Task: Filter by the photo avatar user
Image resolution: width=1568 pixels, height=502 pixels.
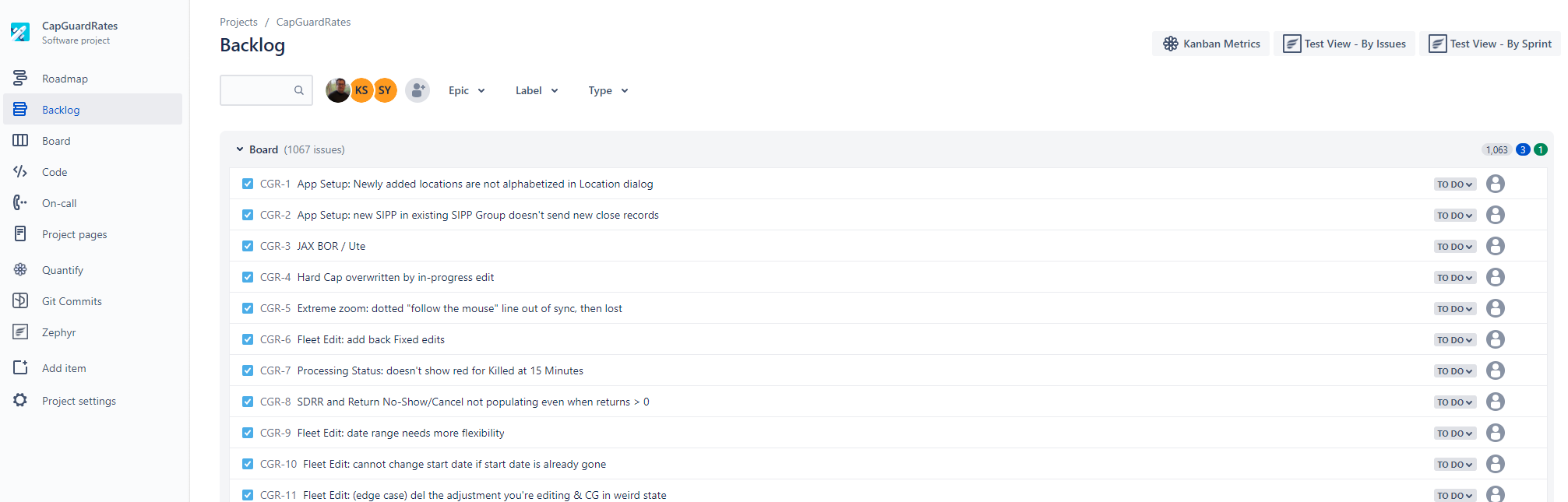Action: coord(337,90)
